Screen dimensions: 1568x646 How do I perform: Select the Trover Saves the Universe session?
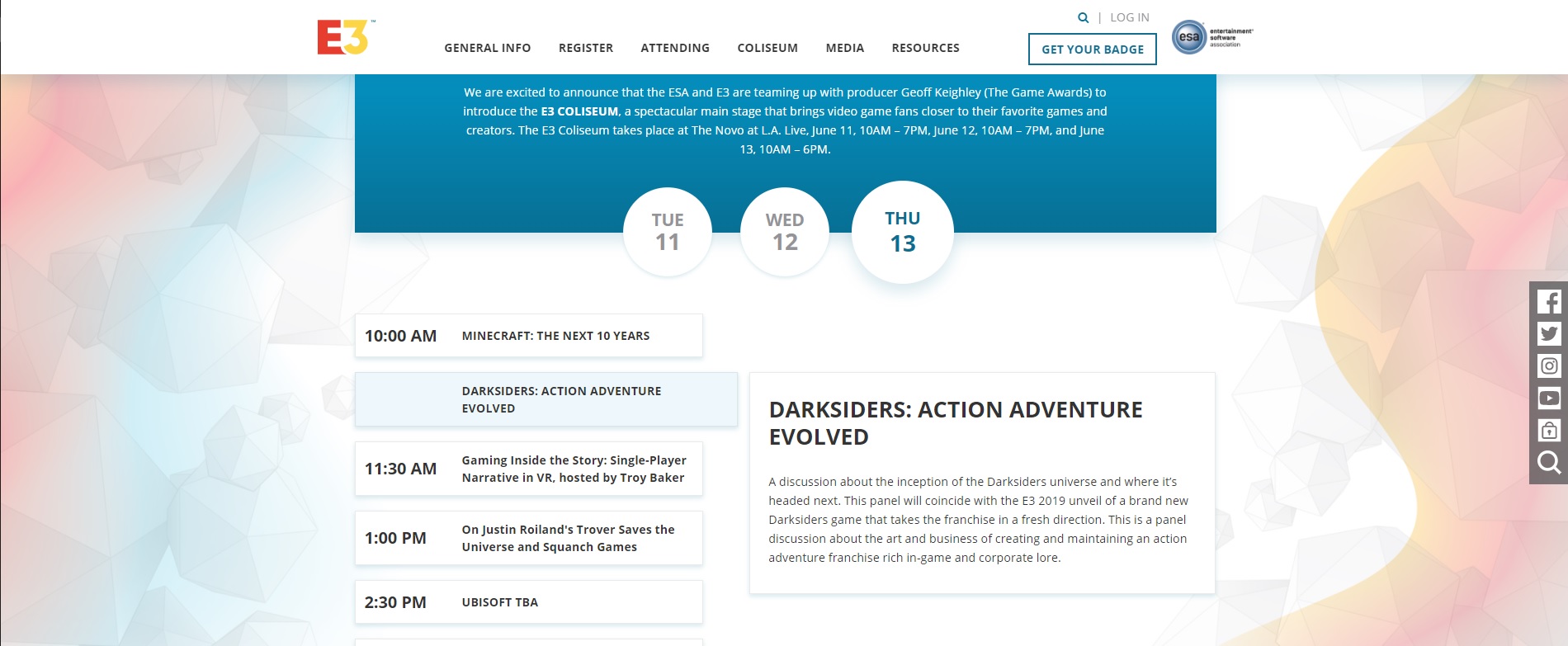click(x=529, y=538)
